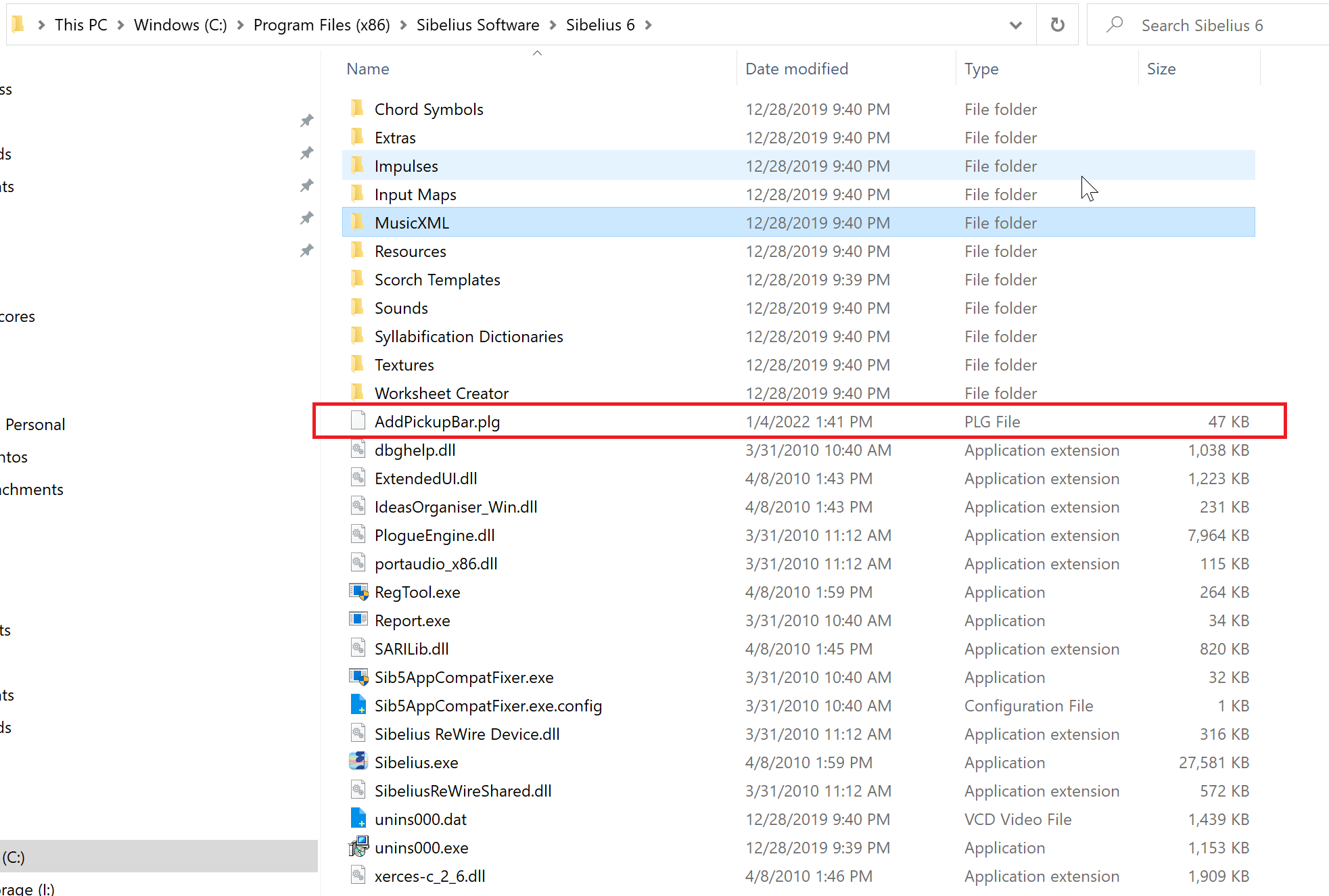Expand the chevron after Sibelius 6
This screenshot has height=896, width=1329.
point(649,25)
